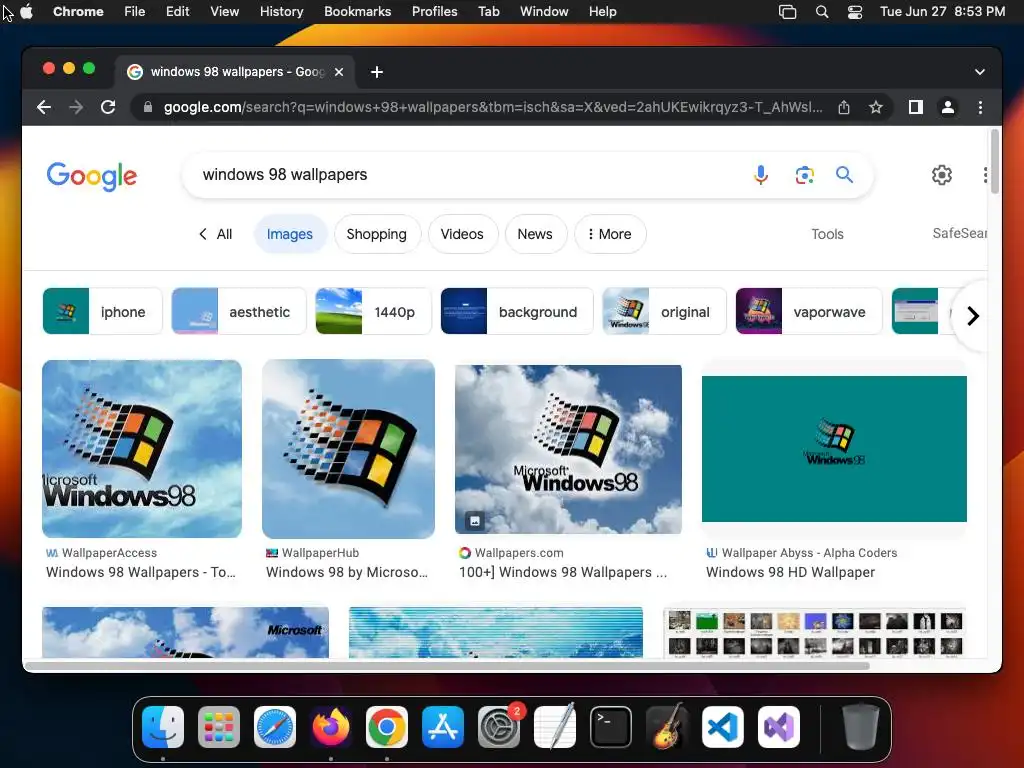Click the search query input field
This screenshot has width=1024, height=768.
tap(470, 174)
